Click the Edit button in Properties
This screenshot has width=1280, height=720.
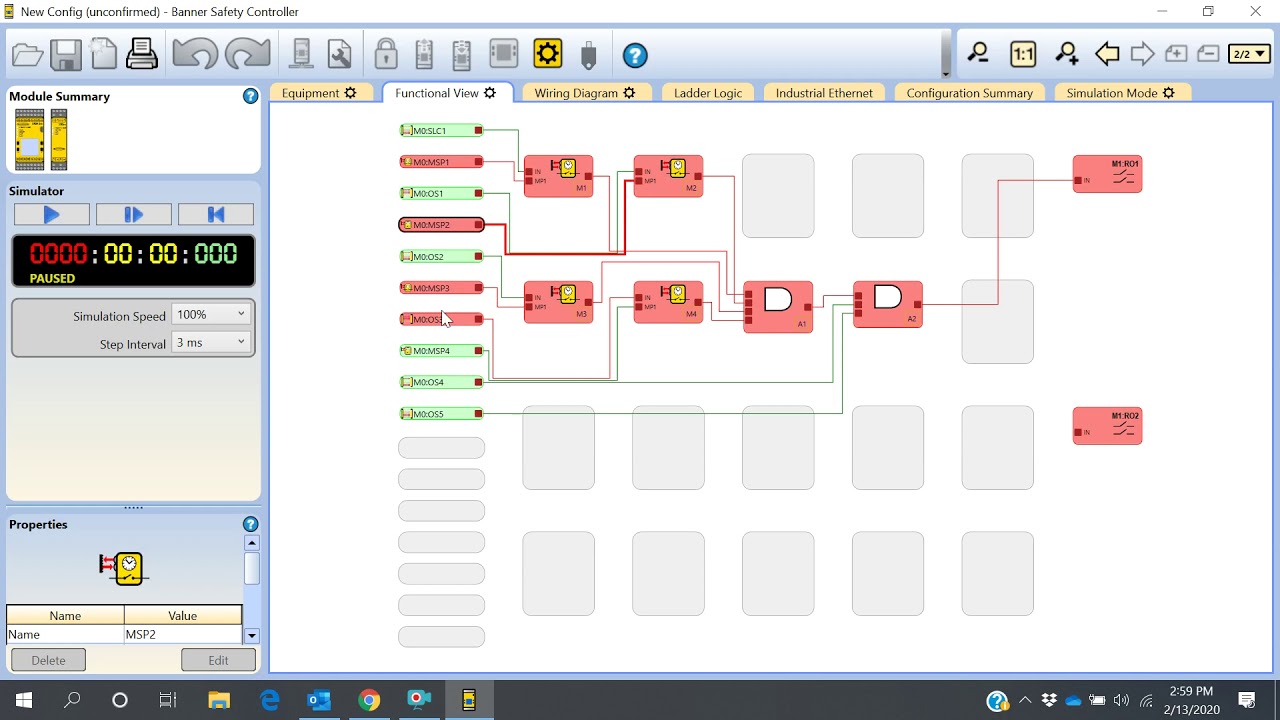218,660
